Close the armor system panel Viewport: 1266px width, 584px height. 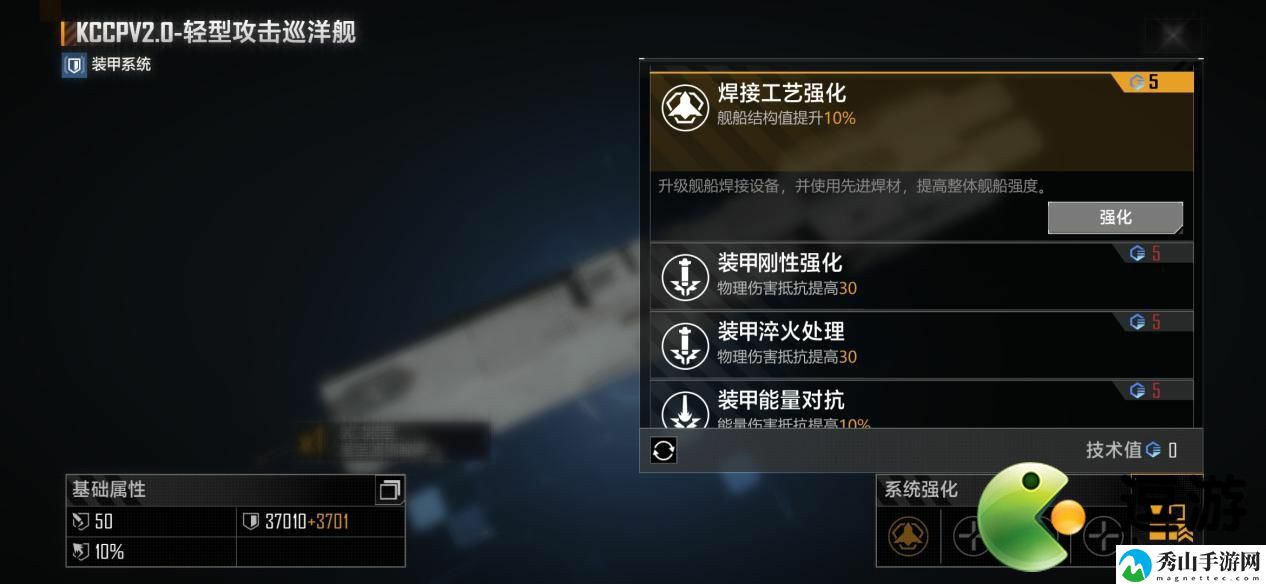point(1173,36)
